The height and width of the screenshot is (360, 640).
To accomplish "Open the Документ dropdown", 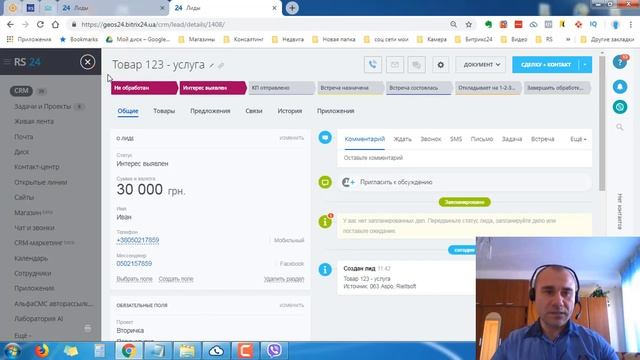I will click(481, 64).
